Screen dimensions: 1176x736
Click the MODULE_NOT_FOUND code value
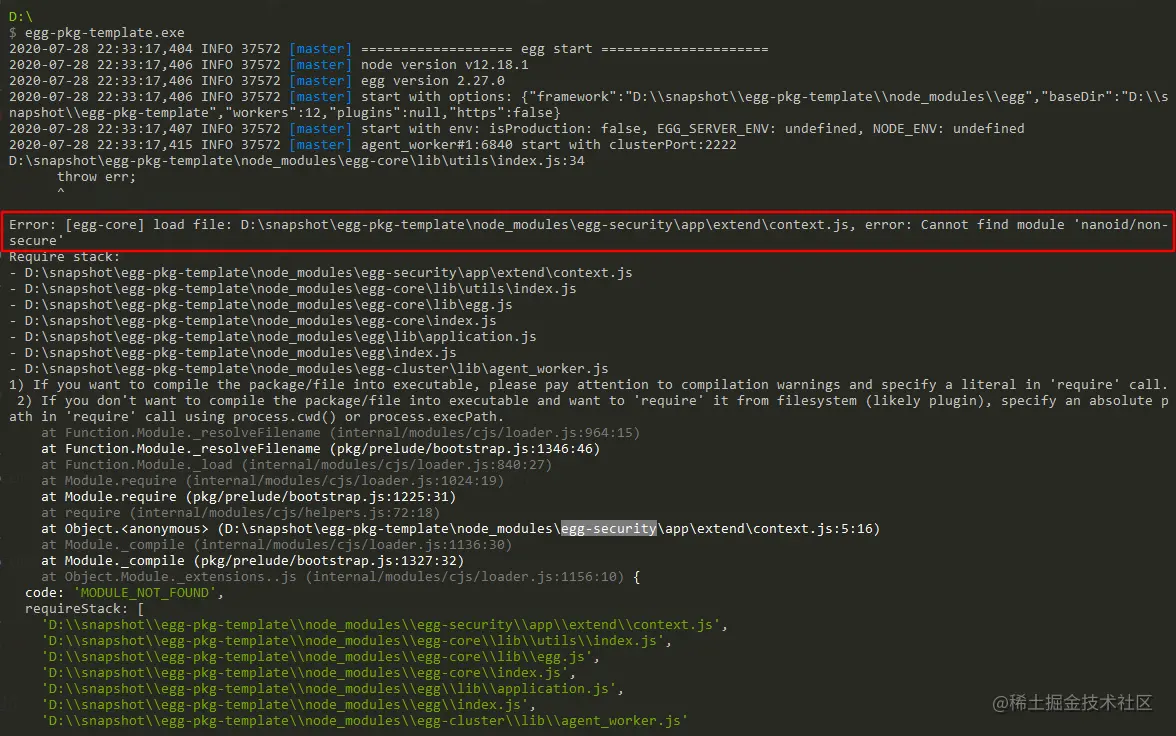coord(145,593)
